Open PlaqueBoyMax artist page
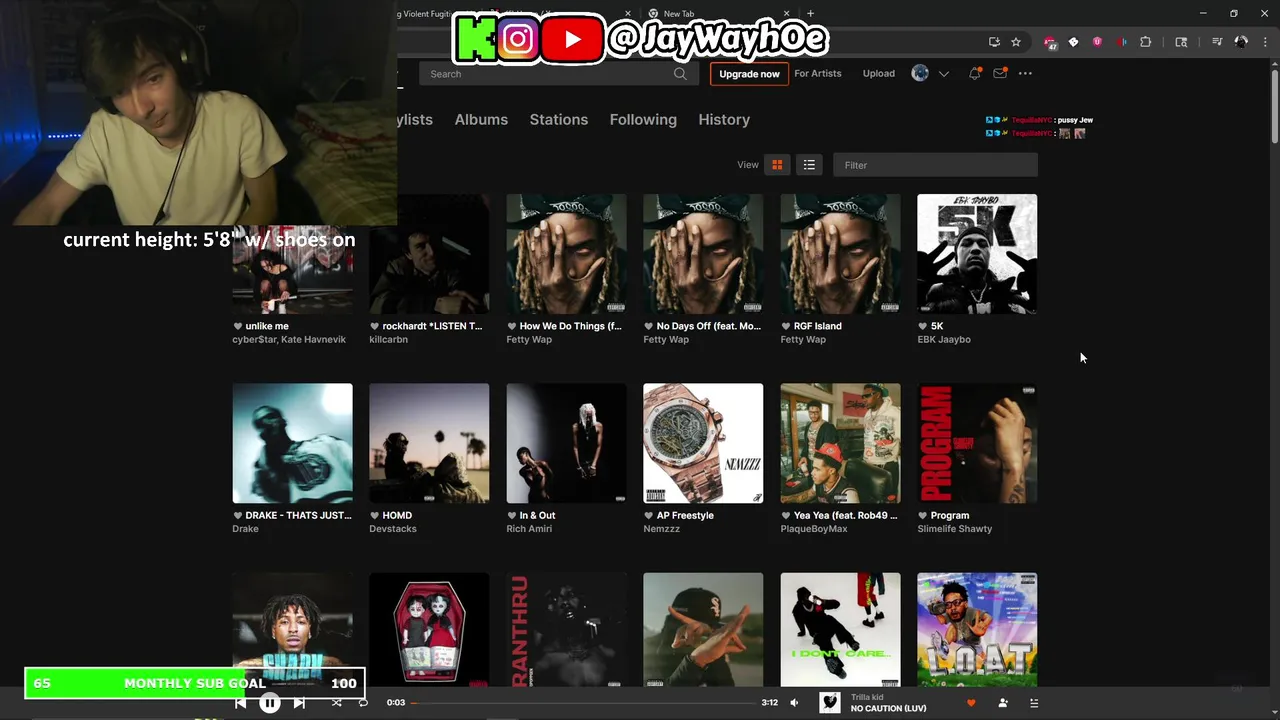The height and width of the screenshot is (720, 1280). (814, 529)
